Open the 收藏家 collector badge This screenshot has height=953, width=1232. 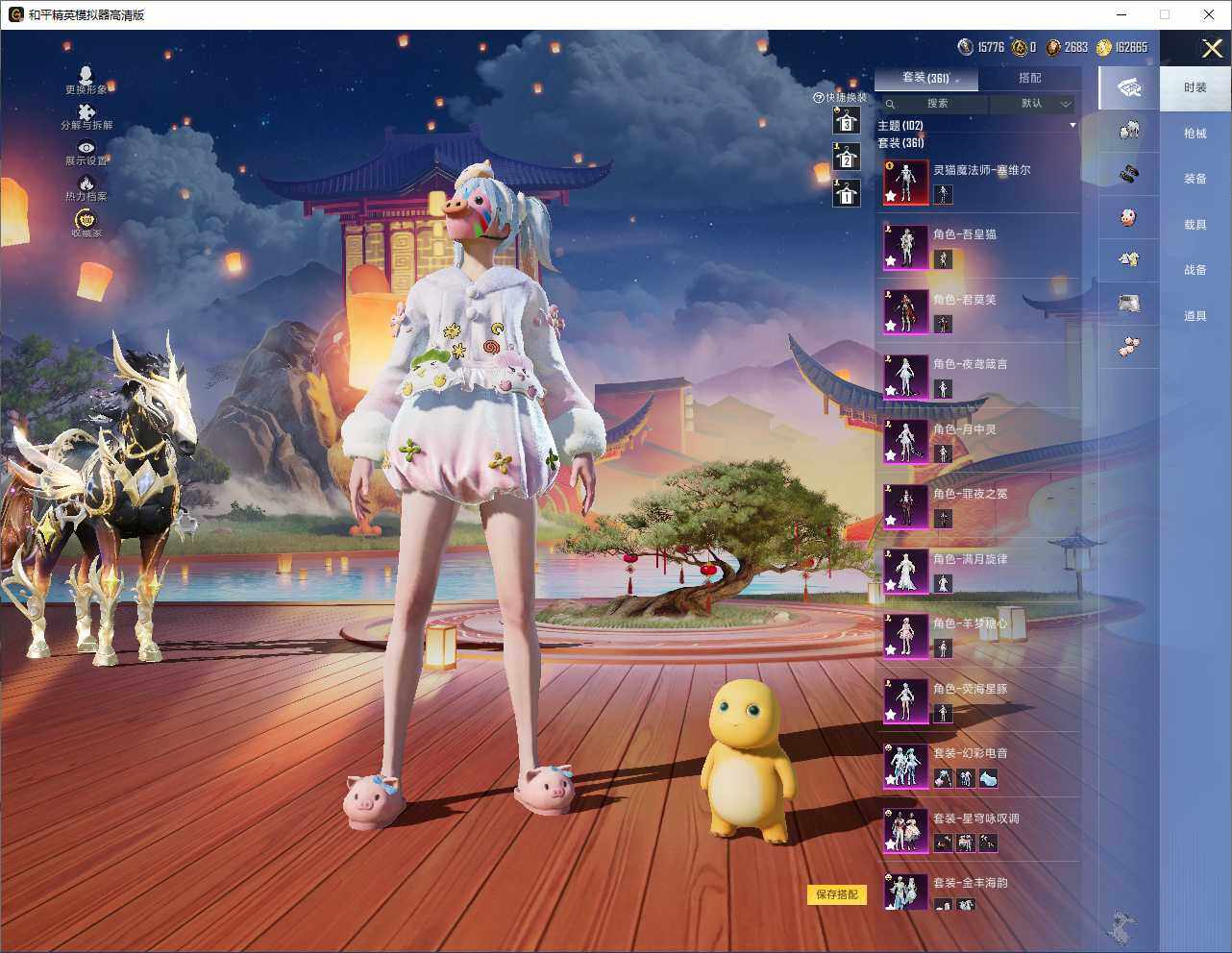[x=86, y=225]
